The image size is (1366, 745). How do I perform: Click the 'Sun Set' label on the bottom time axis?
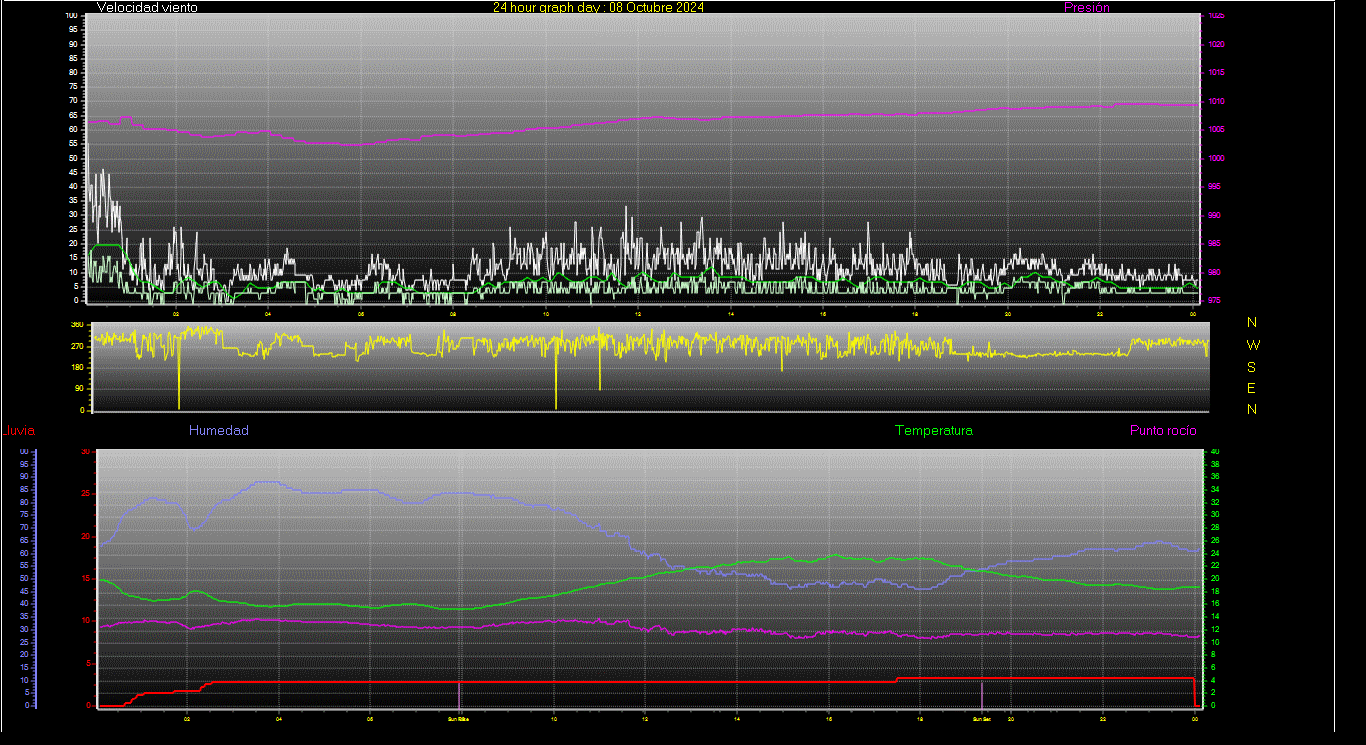click(x=981, y=718)
